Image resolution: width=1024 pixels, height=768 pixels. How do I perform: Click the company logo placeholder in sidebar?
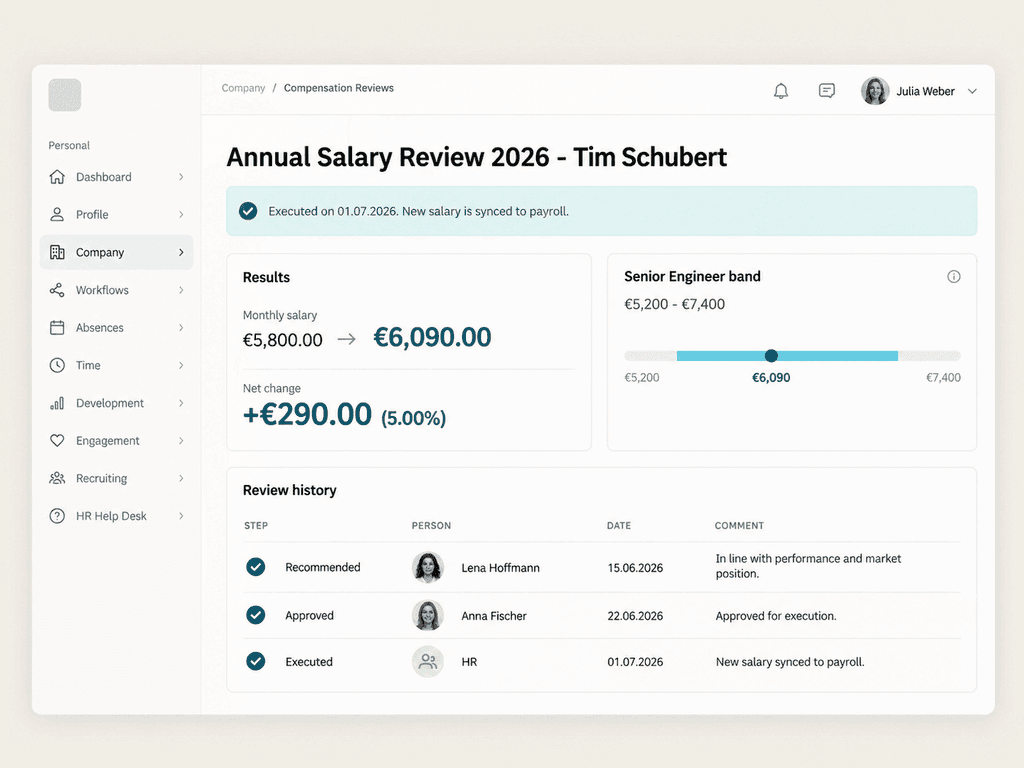(x=65, y=95)
